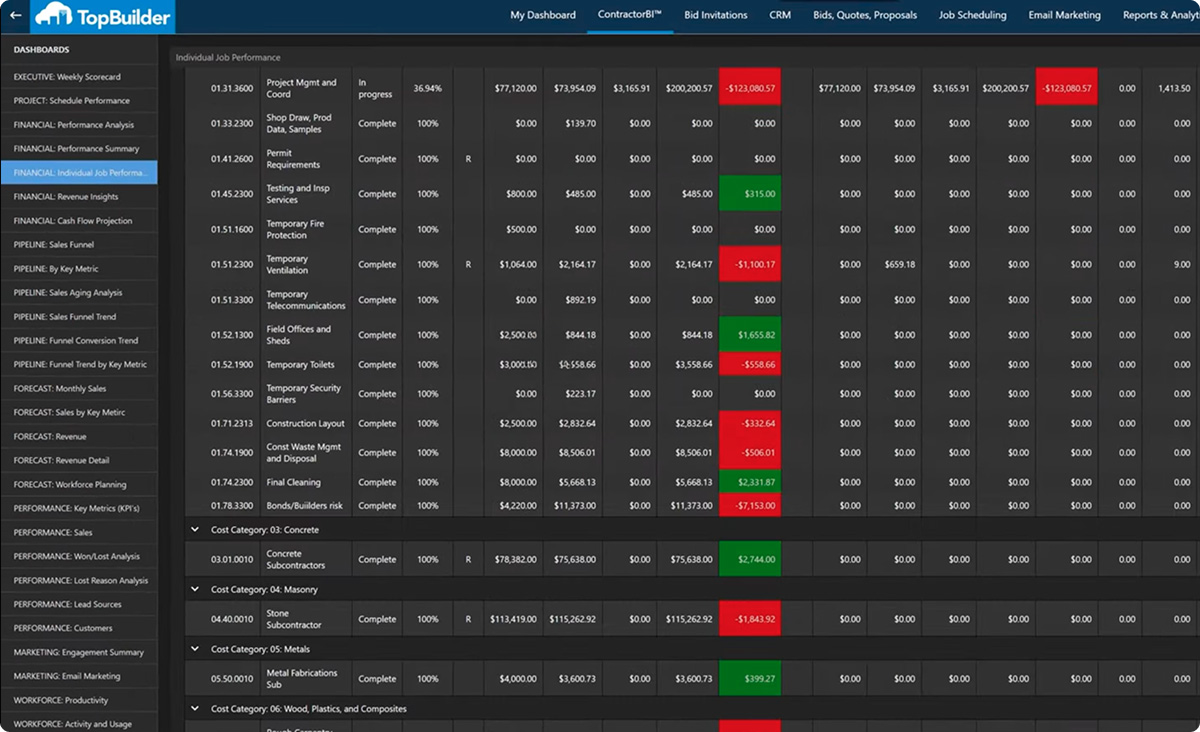Click the red -$1,100.17 variance cell
Image resolution: width=1200 pixels, height=732 pixels.
pos(750,265)
